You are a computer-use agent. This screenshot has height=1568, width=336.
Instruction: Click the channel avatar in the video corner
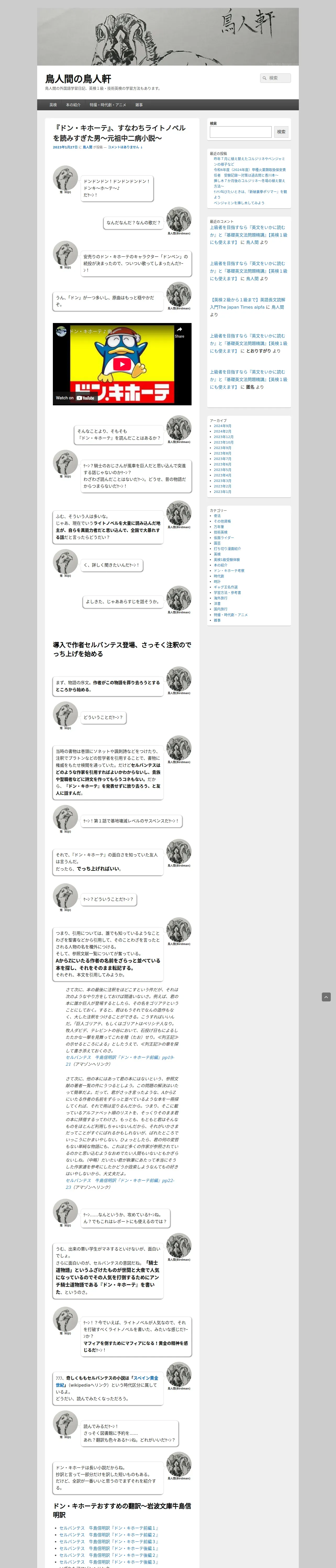(61, 332)
